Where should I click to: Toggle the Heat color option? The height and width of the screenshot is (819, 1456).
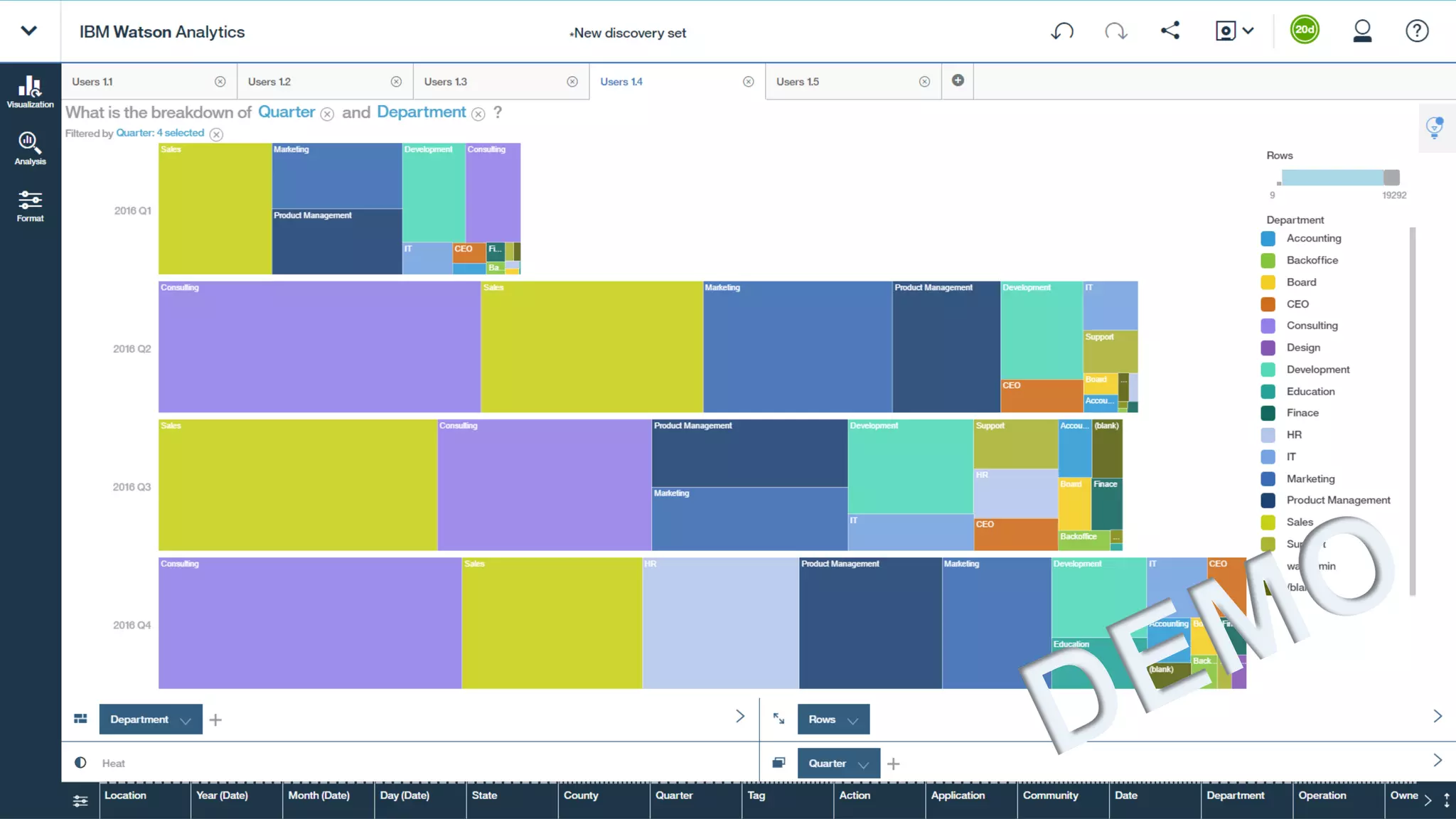[113, 763]
